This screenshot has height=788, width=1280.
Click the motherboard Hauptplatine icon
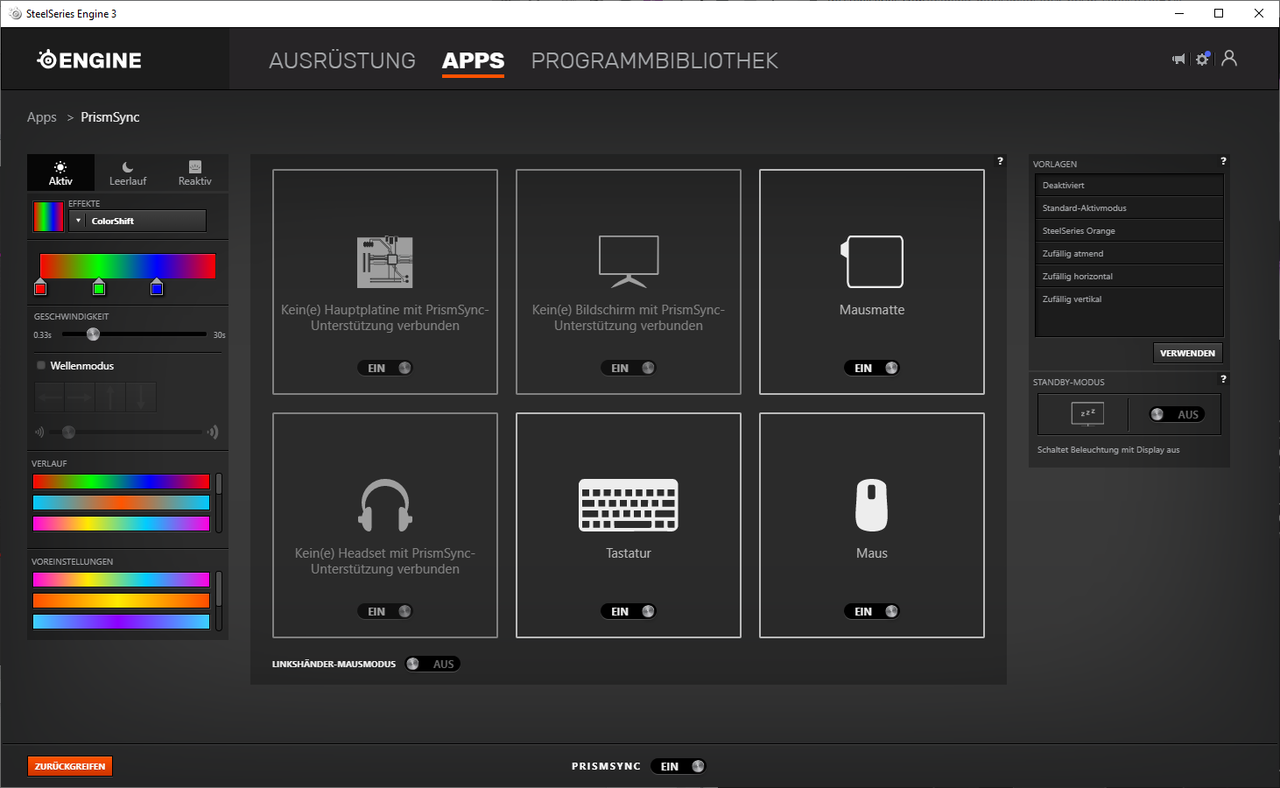[385, 262]
